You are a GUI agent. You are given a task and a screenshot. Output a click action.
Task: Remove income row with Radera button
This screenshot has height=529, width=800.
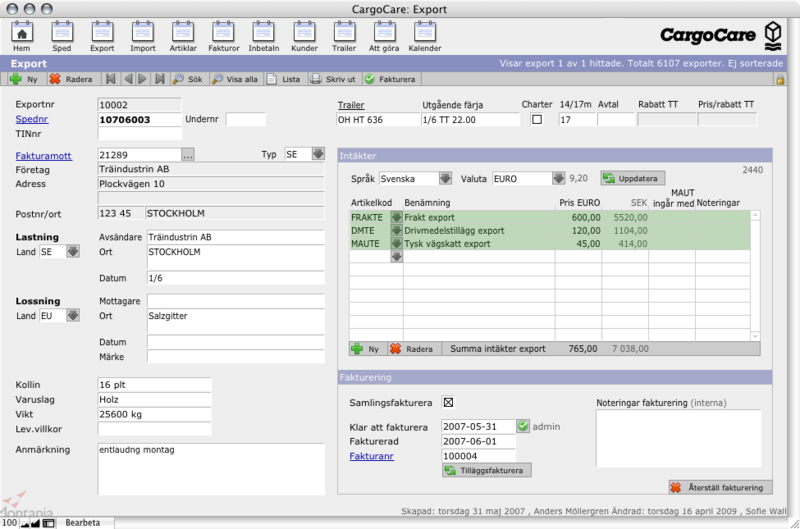coord(412,349)
